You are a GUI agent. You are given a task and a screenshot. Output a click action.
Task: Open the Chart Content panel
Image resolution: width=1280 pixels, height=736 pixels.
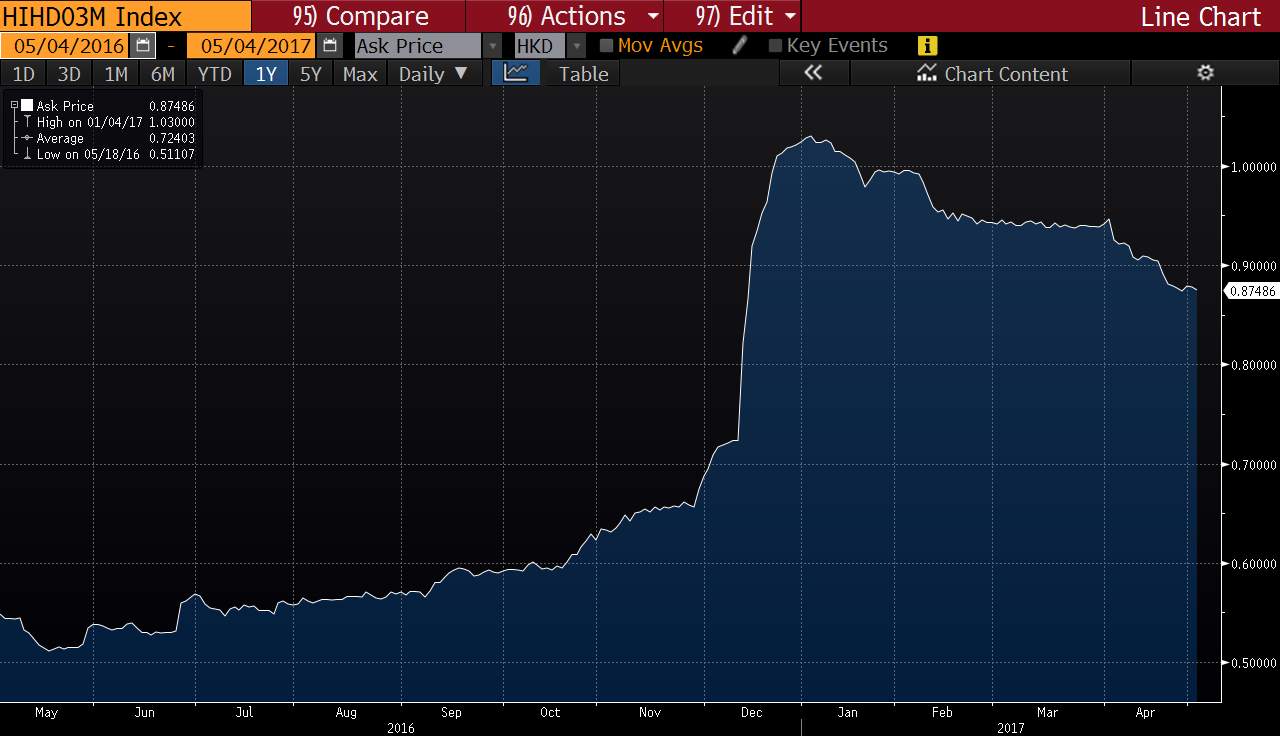click(x=992, y=73)
